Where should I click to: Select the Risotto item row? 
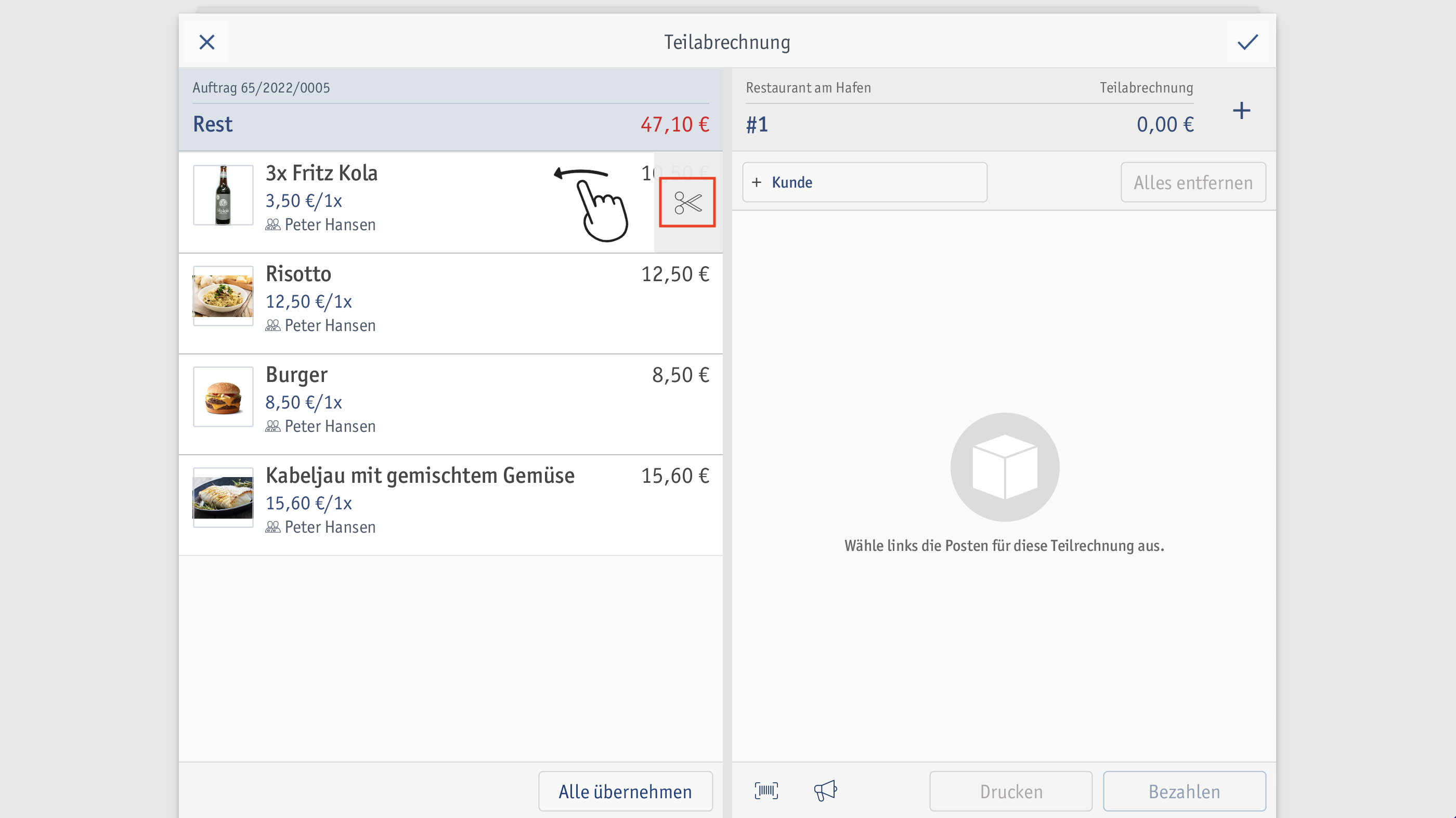[x=450, y=304]
